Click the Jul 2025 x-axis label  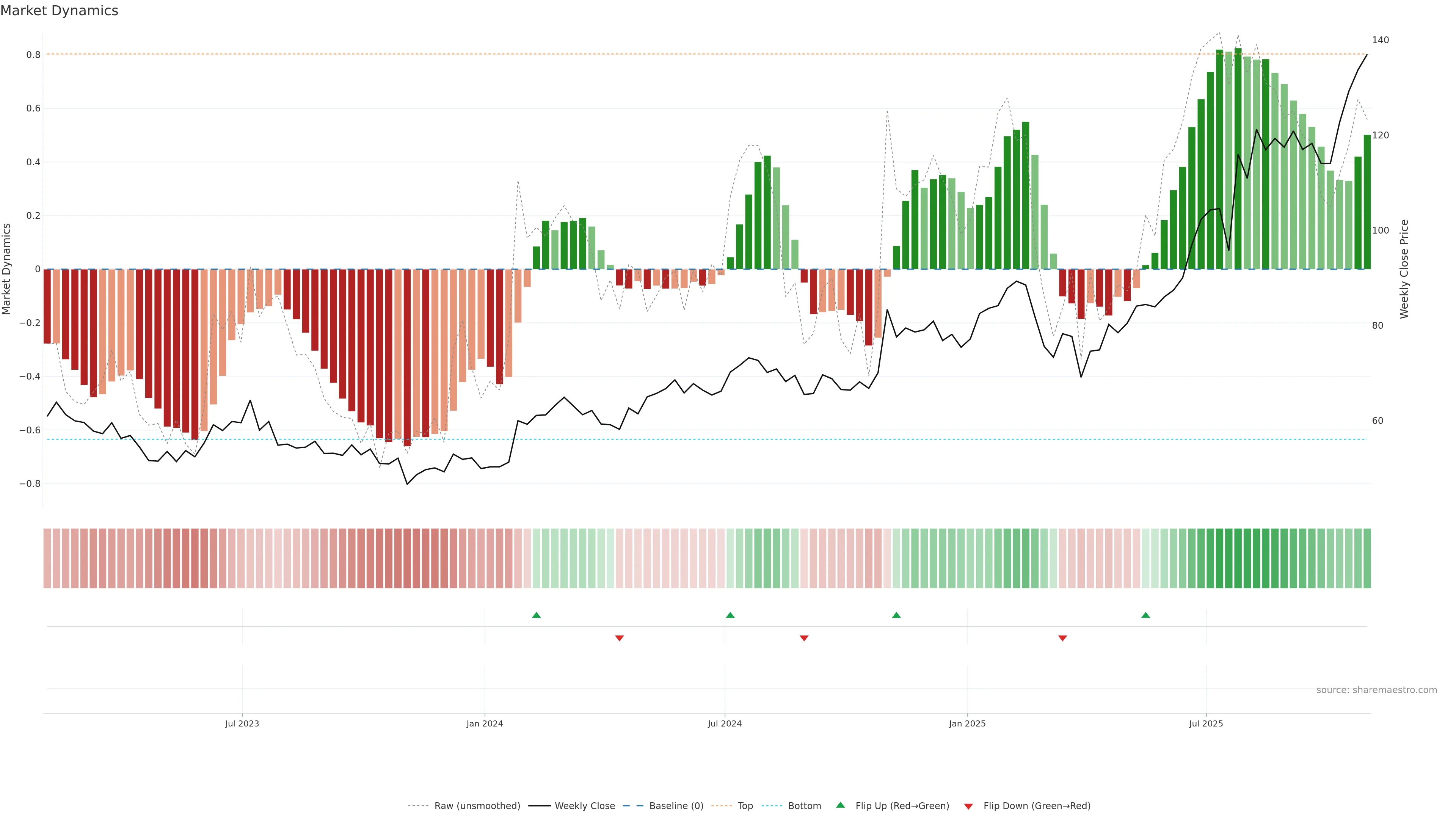1206,723
